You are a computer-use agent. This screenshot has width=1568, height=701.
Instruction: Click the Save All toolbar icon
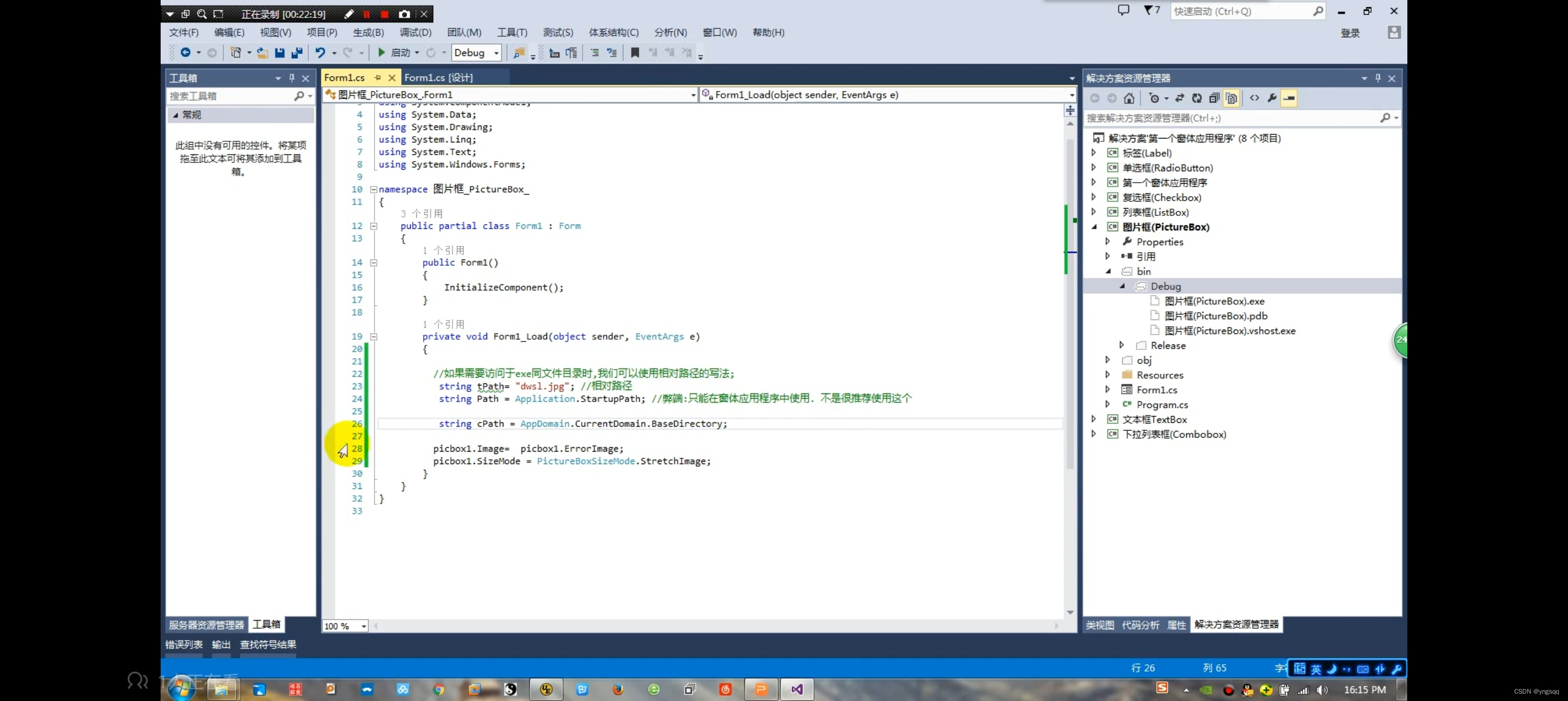coord(297,53)
